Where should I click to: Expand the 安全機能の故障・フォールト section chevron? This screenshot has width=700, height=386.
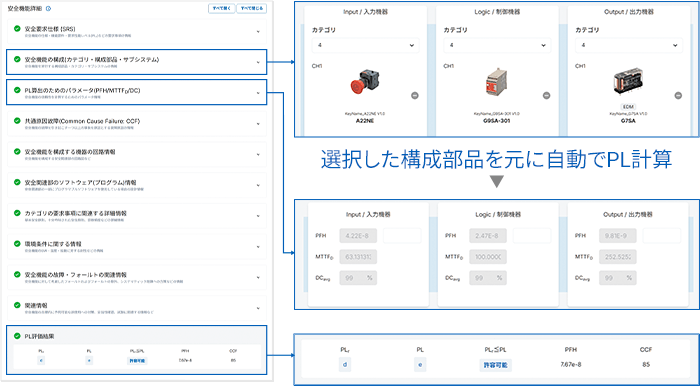tap(258, 278)
